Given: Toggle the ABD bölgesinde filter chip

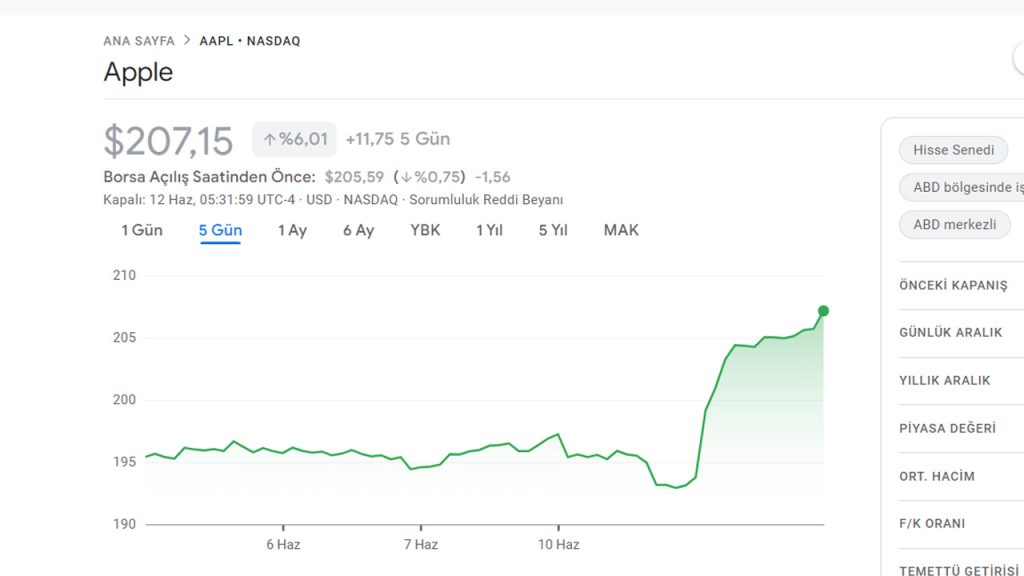Looking at the screenshot, I should pos(961,187).
